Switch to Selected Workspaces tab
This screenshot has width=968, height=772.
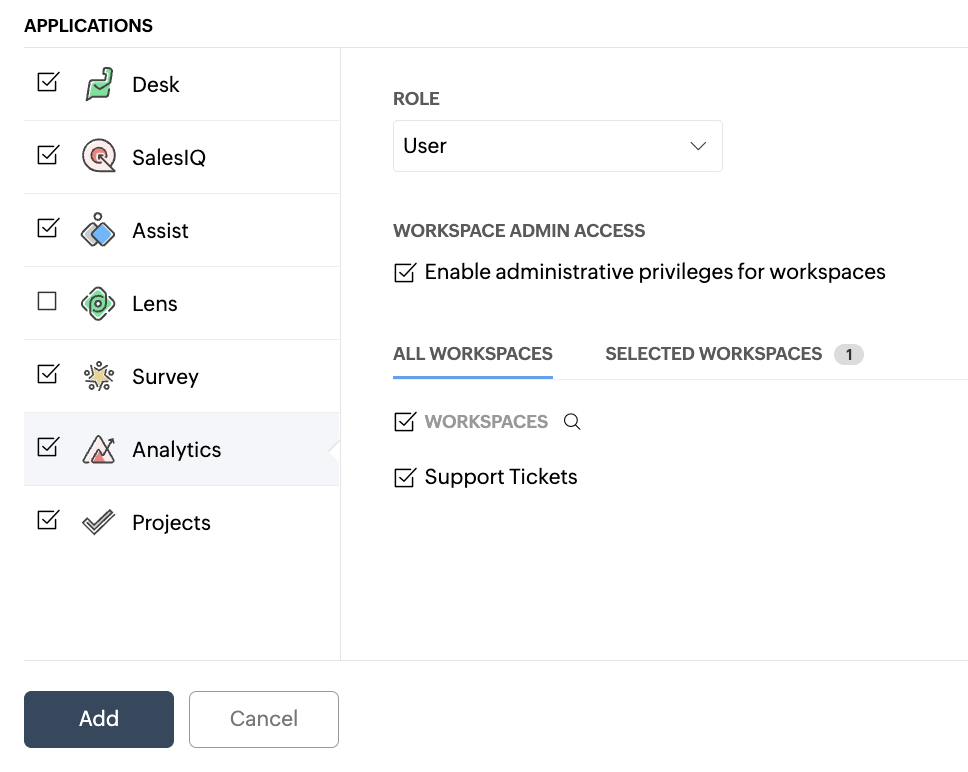714,354
